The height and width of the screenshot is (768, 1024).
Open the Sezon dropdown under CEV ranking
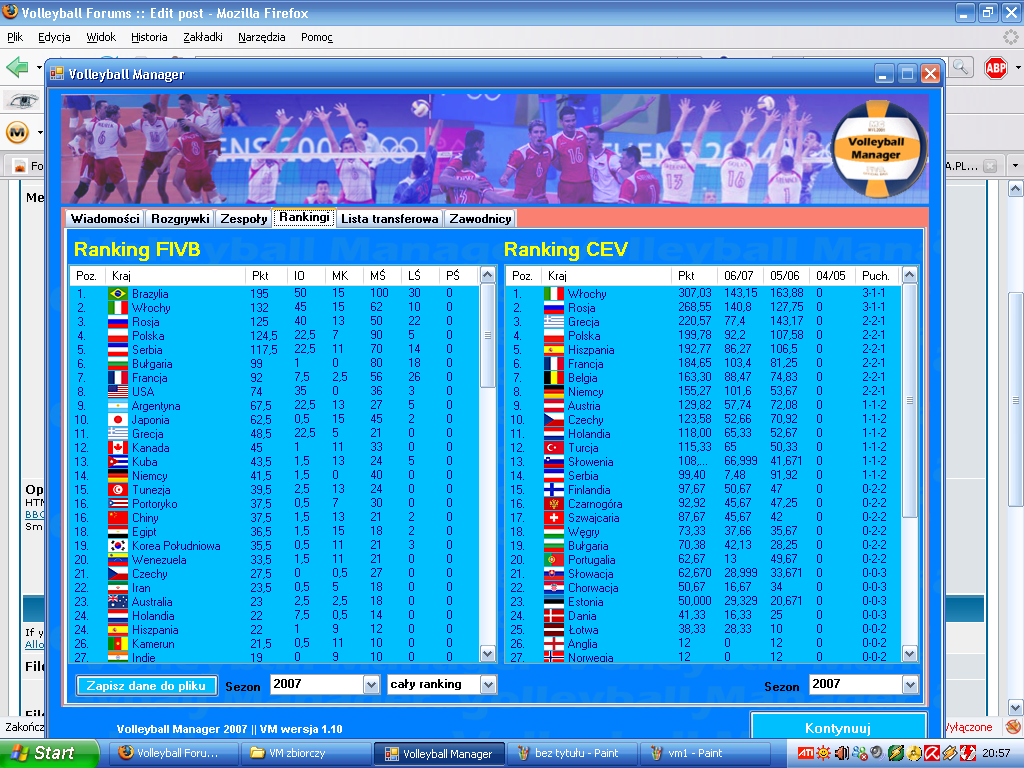910,684
